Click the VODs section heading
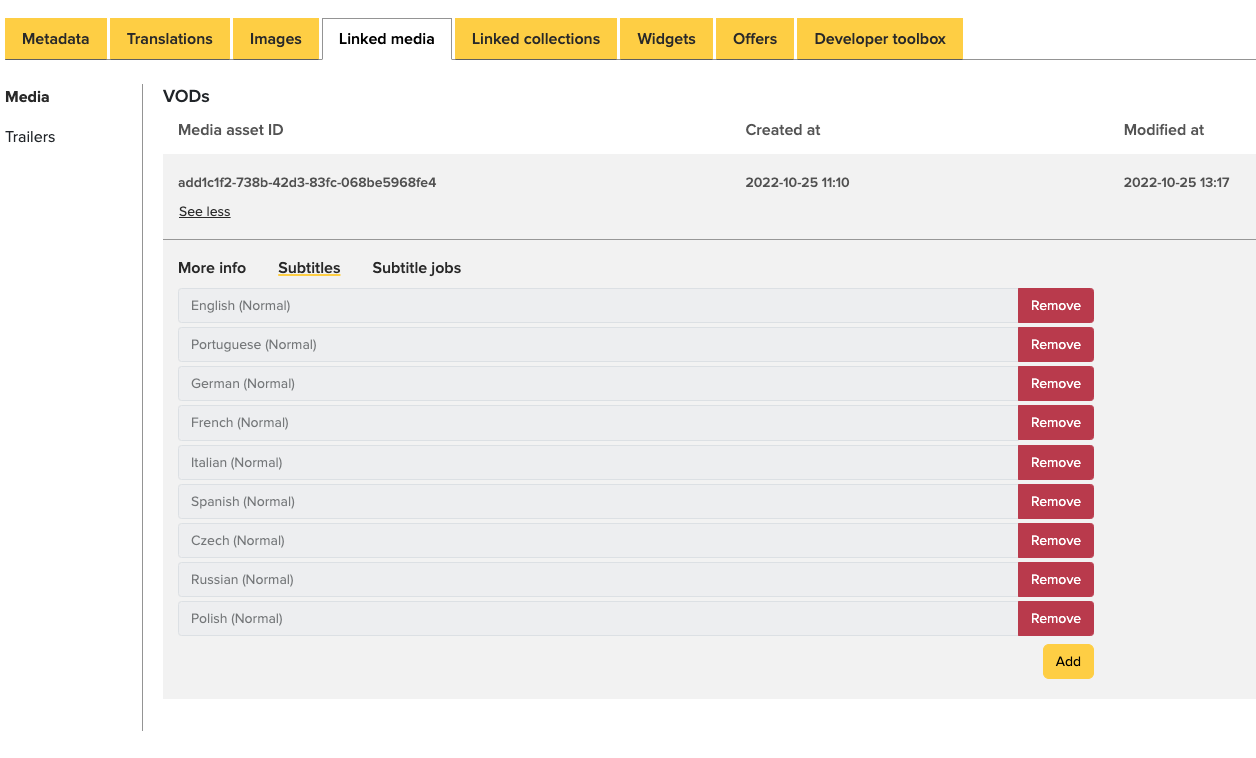This screenshot has width=1256, height=758. tap(186, 97)
